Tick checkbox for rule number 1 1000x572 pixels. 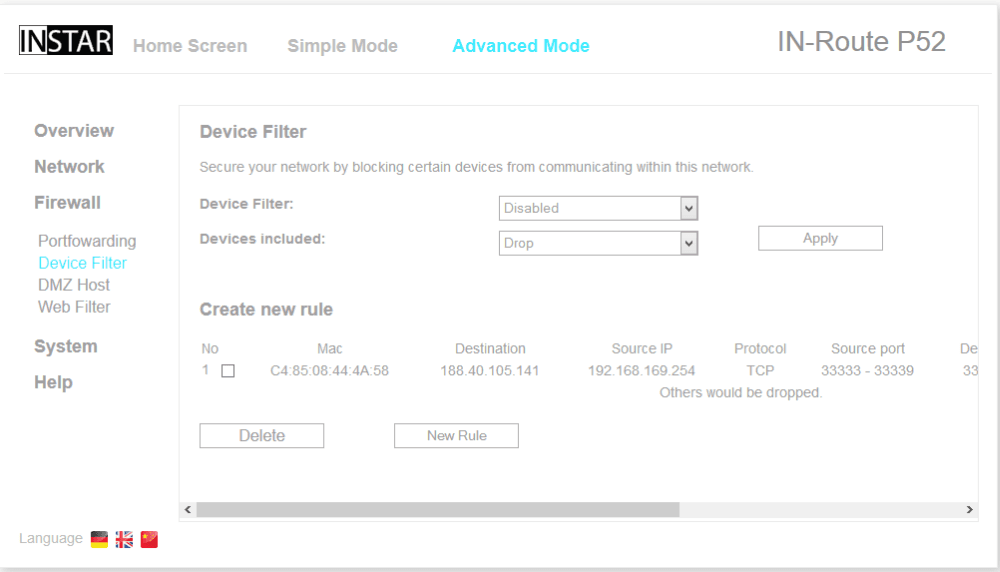228,371
